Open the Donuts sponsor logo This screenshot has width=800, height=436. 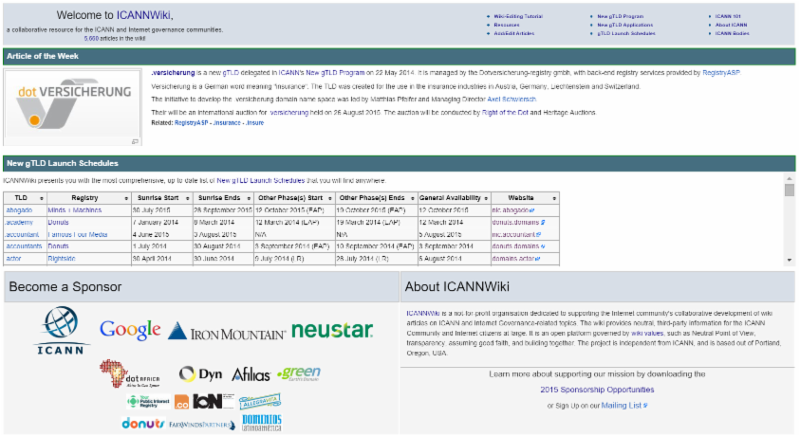[143, 423]
